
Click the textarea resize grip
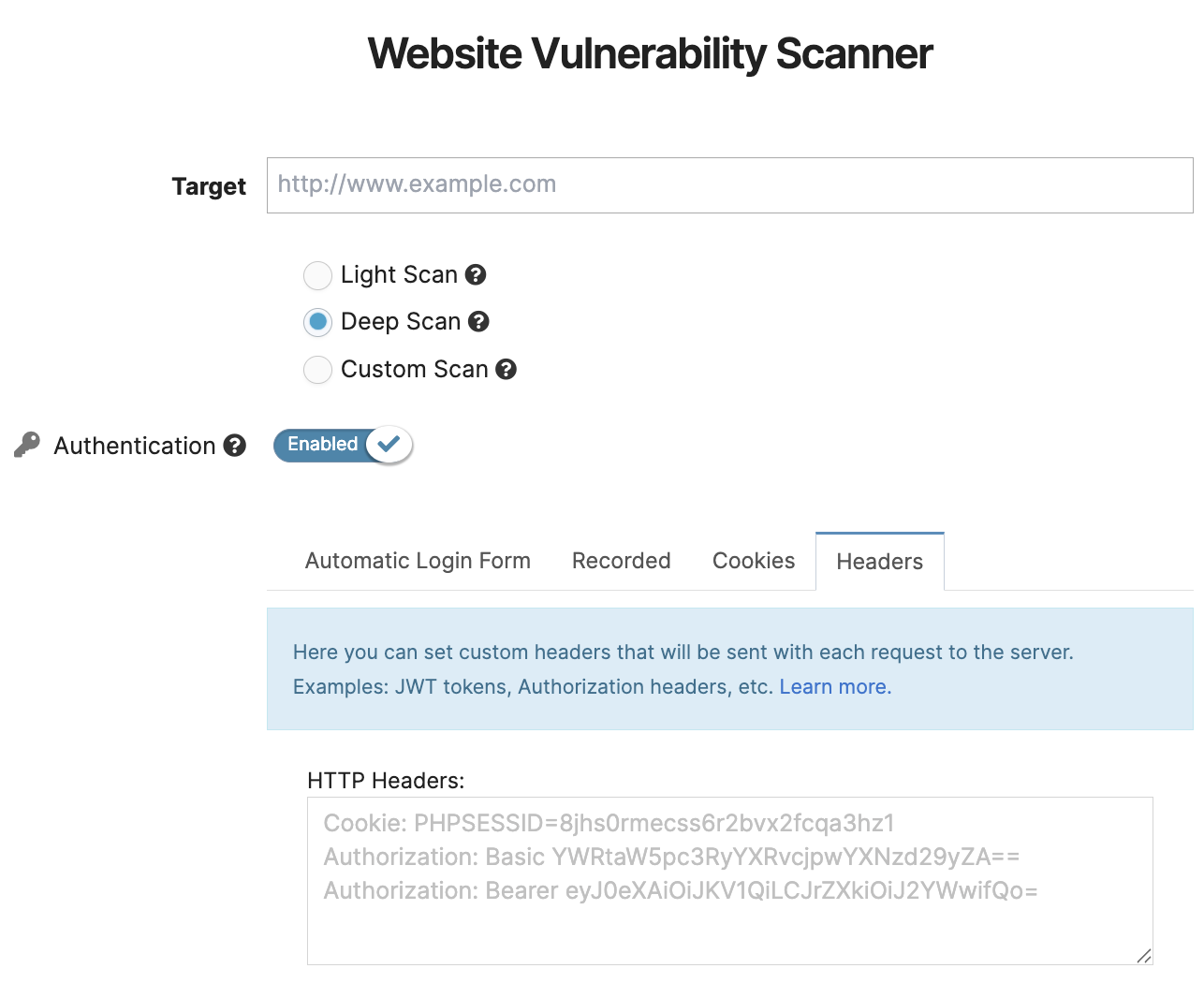tap(1144, 957)
